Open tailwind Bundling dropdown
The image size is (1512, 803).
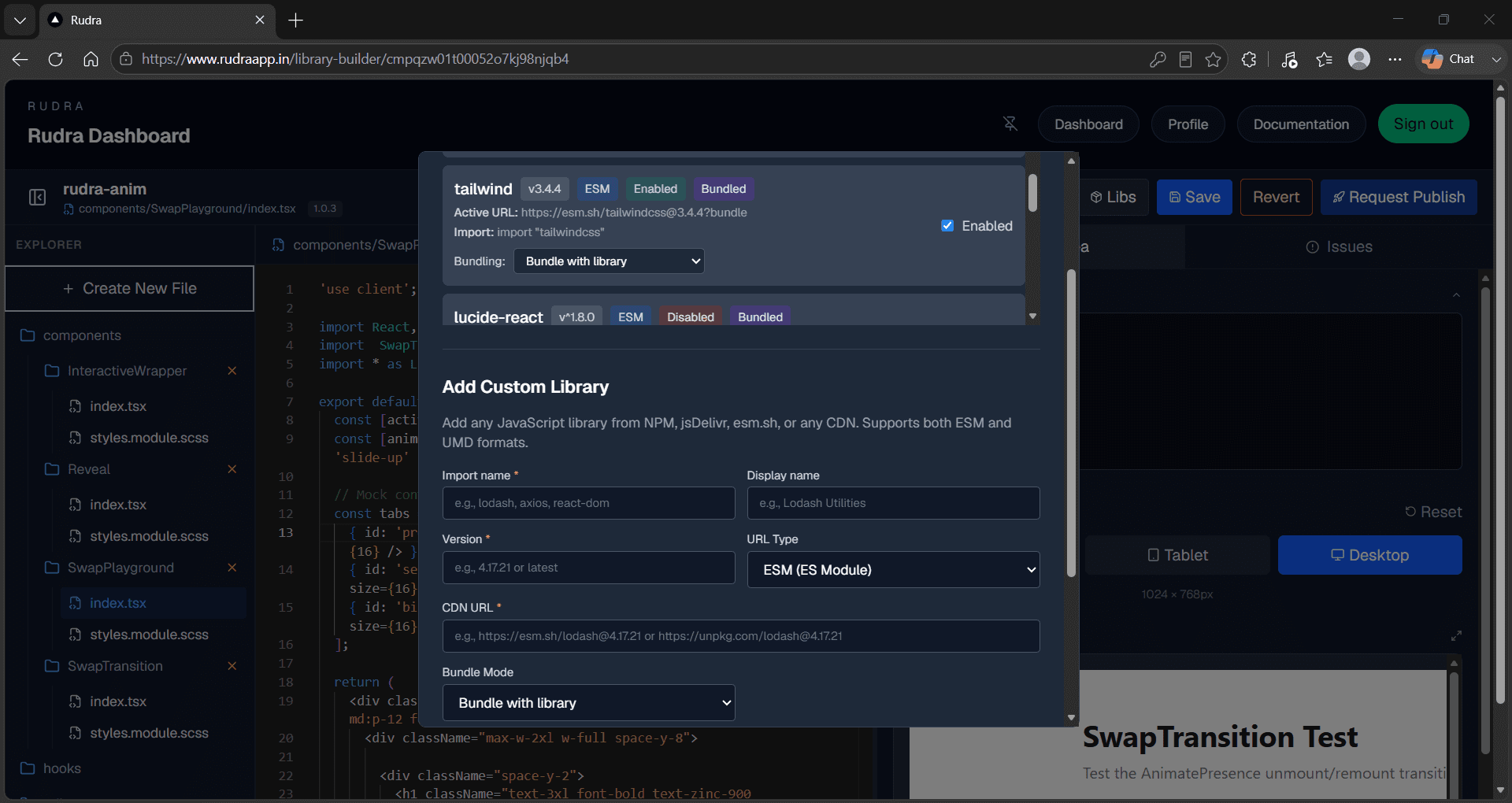point(609,261)
